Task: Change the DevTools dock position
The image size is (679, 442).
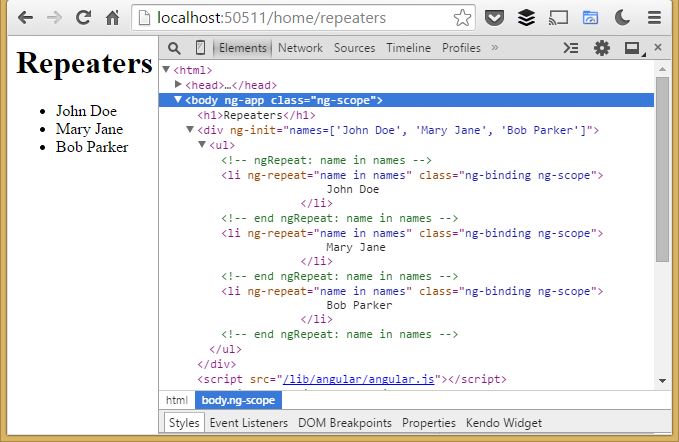Action: [x=634, y=48]
